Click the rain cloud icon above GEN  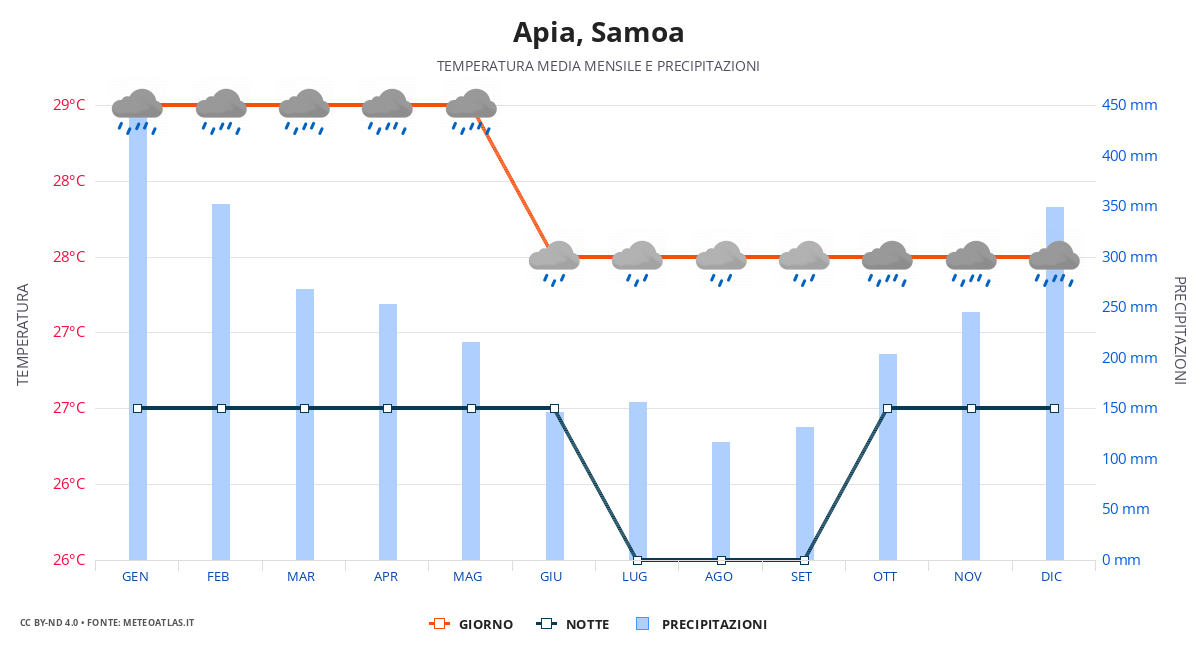click(x=137, y=110)
